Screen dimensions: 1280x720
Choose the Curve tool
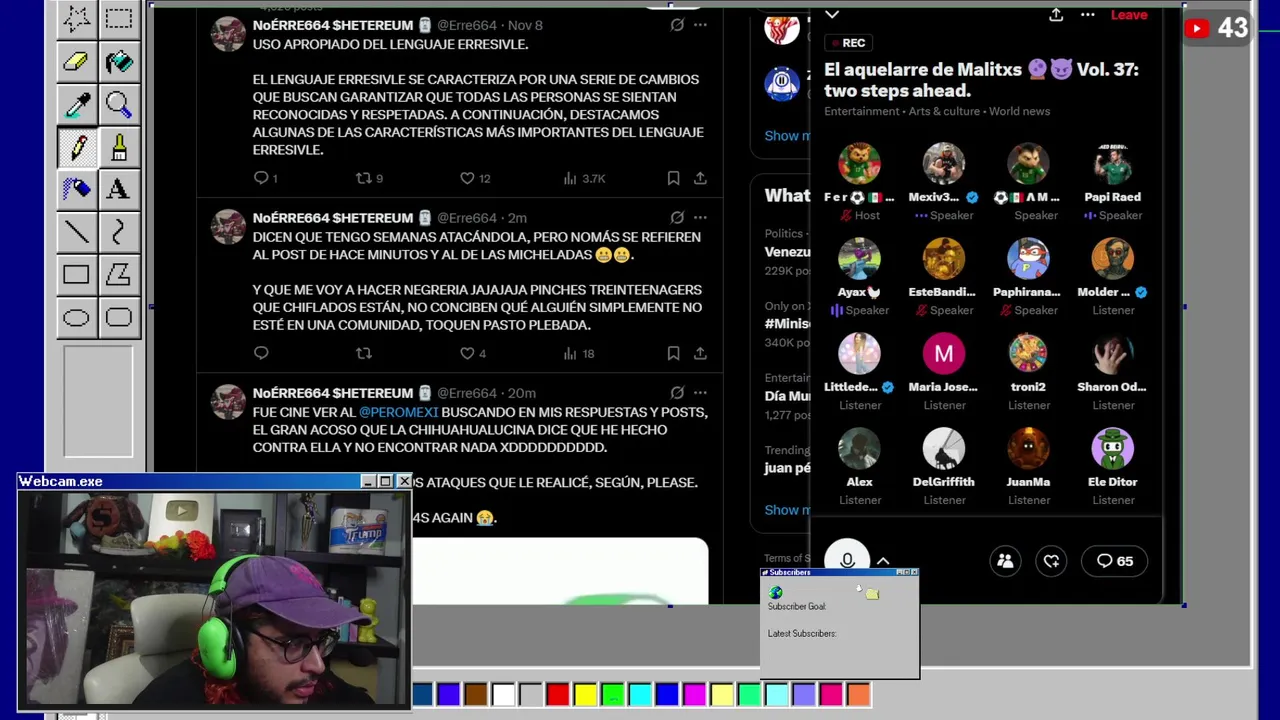[118, 232]
